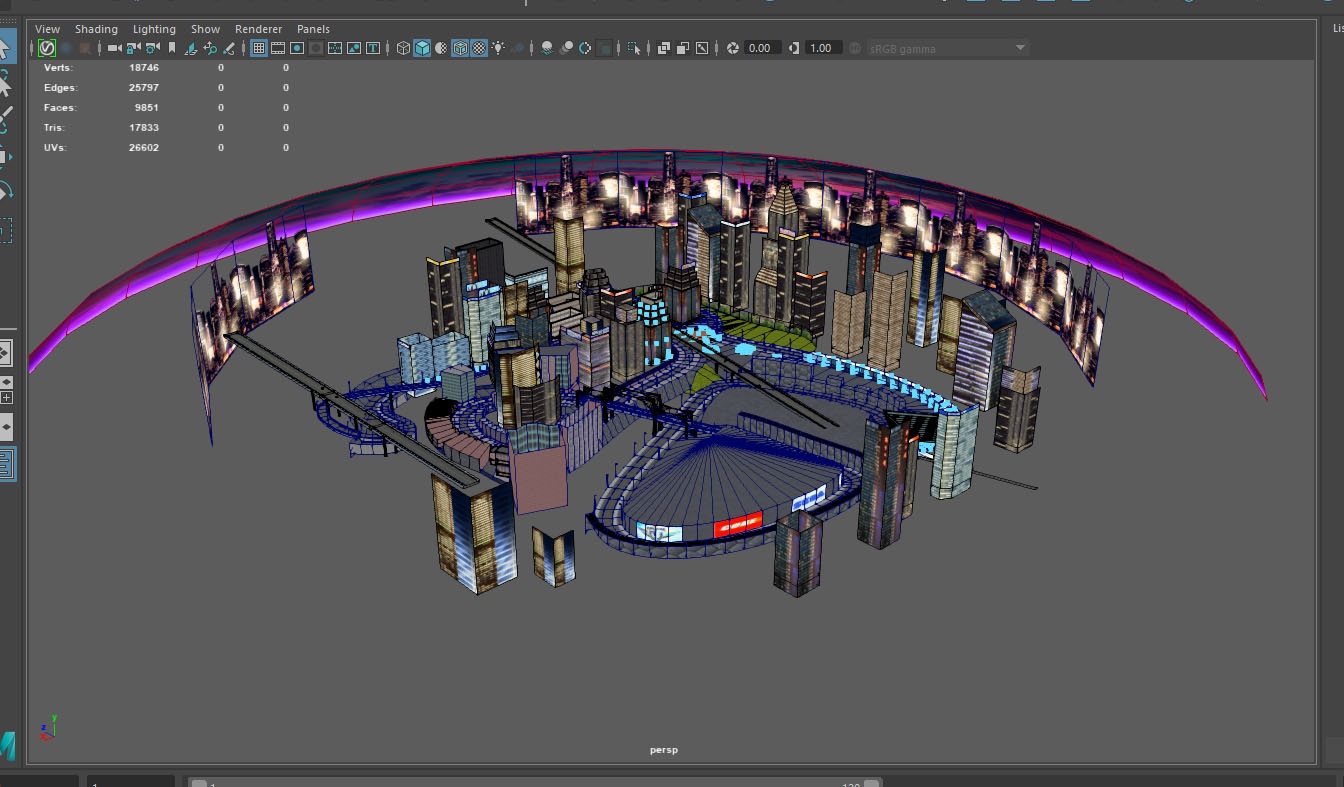Click the exposure value field 0.00
Viewport: 1344px width, 787px height.
point(760,48)
